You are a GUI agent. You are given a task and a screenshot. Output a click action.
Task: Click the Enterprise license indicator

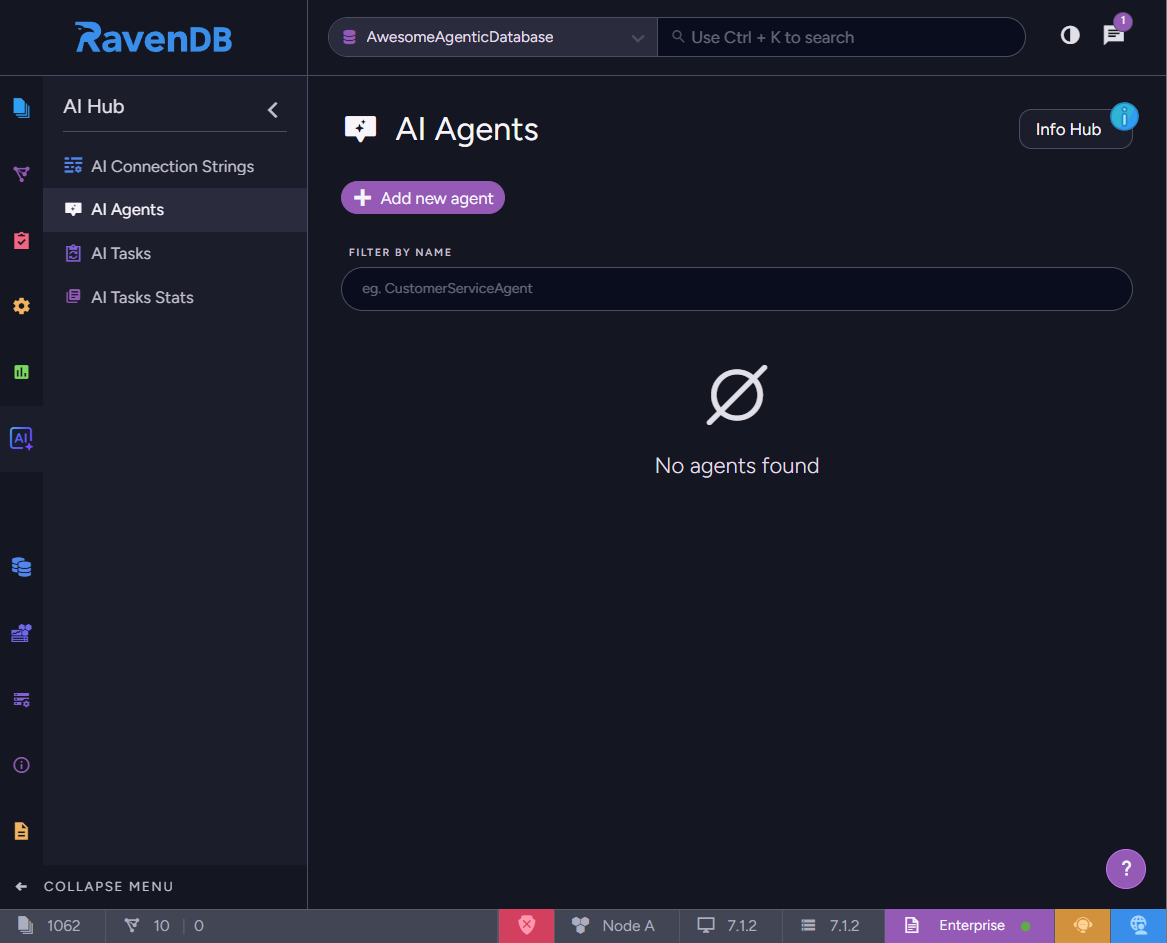968,925
